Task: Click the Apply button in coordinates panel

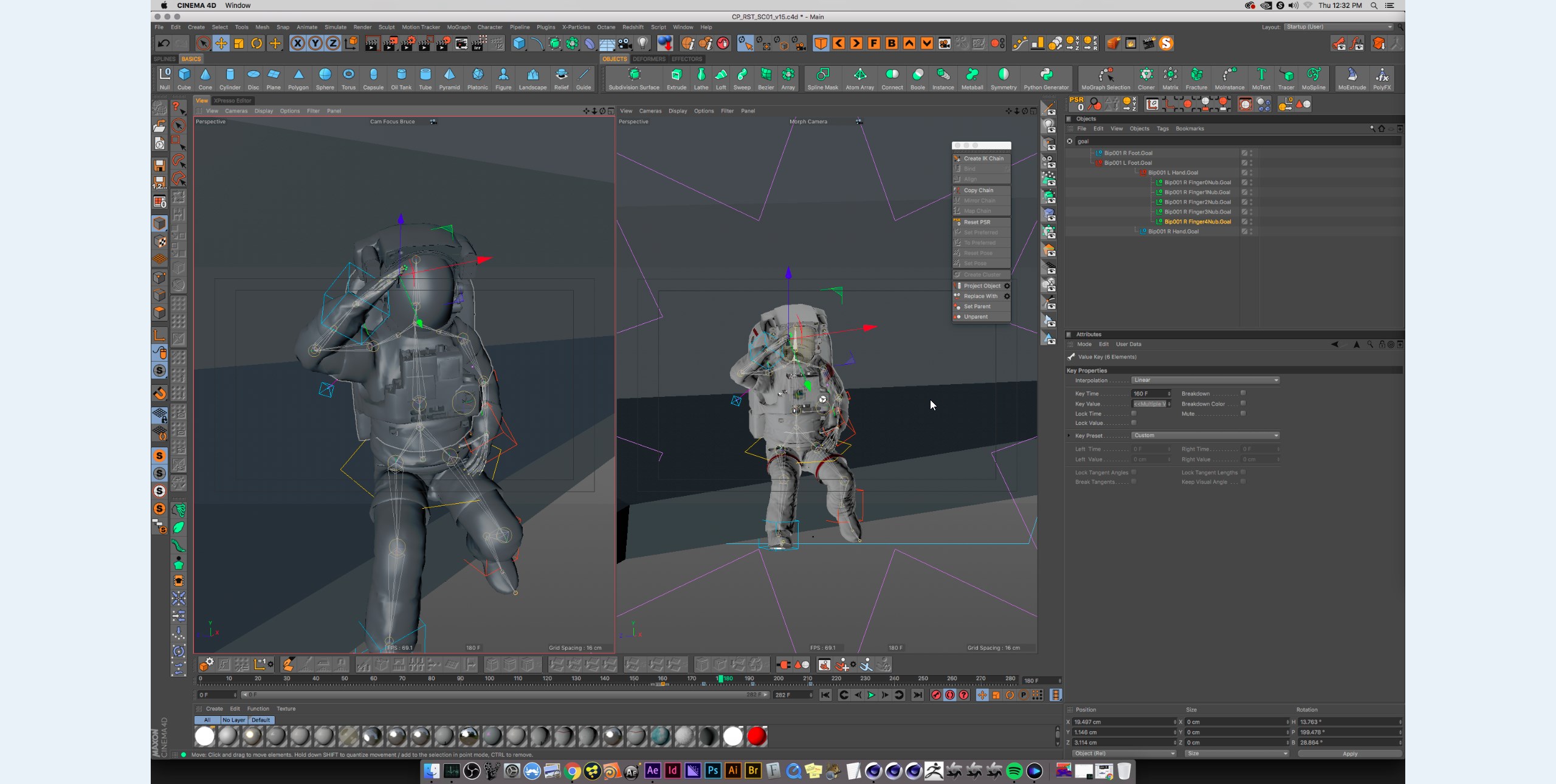Action: (x=1349, y=754)
